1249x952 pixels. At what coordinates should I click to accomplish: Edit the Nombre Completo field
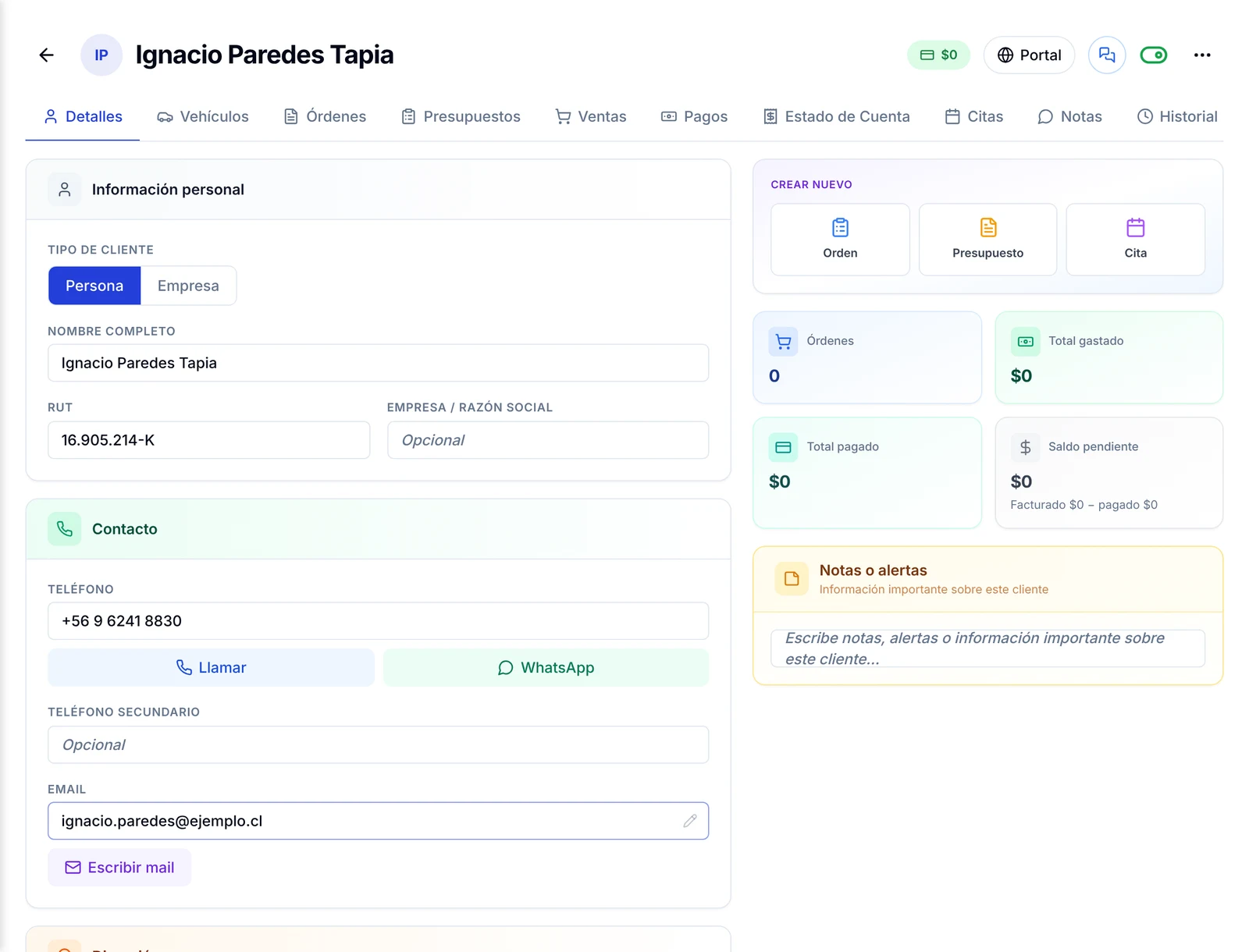tap(379, 363)
